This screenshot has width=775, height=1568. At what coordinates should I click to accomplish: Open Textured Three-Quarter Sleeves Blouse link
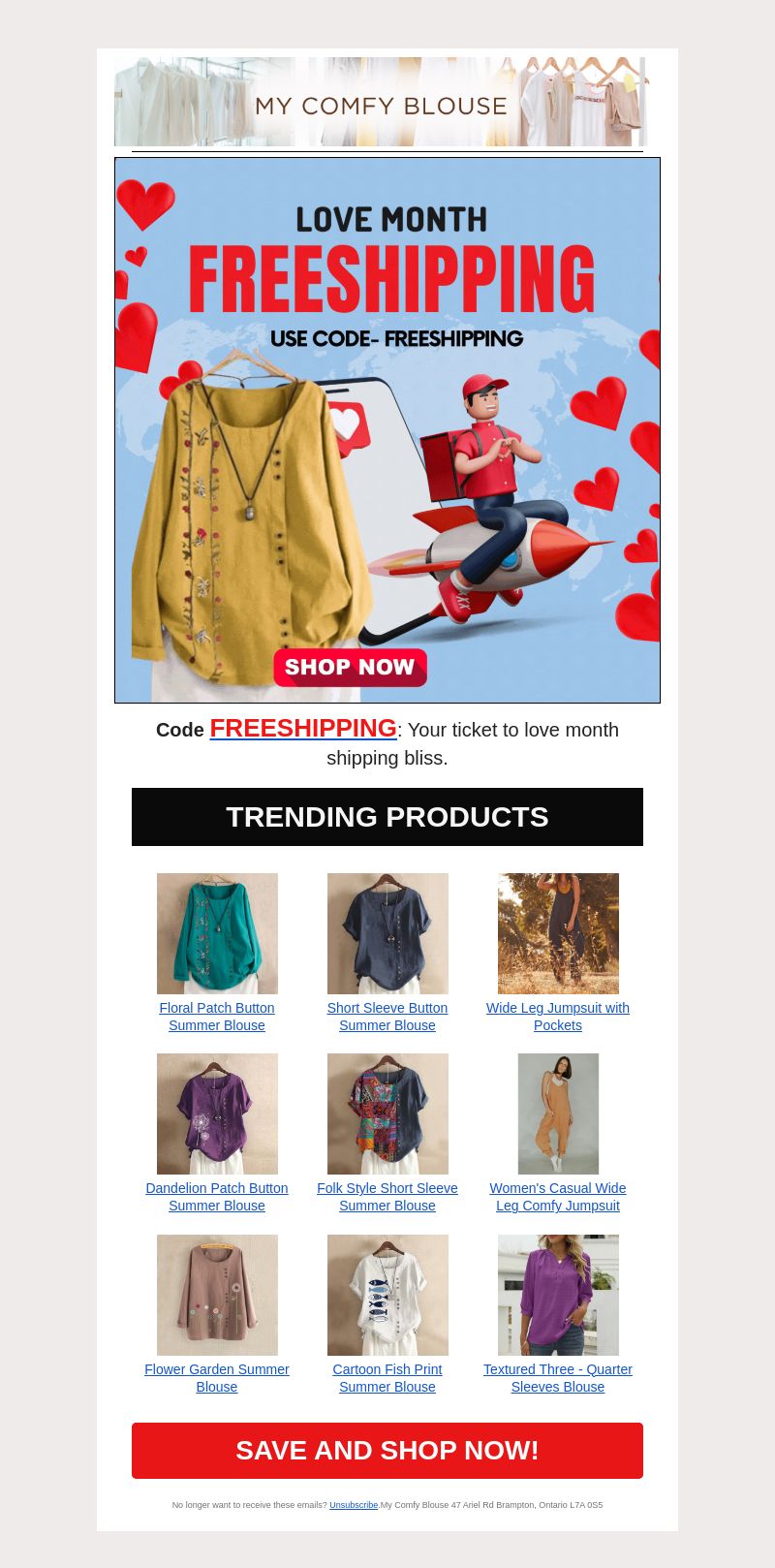[x=558, y=1378]
